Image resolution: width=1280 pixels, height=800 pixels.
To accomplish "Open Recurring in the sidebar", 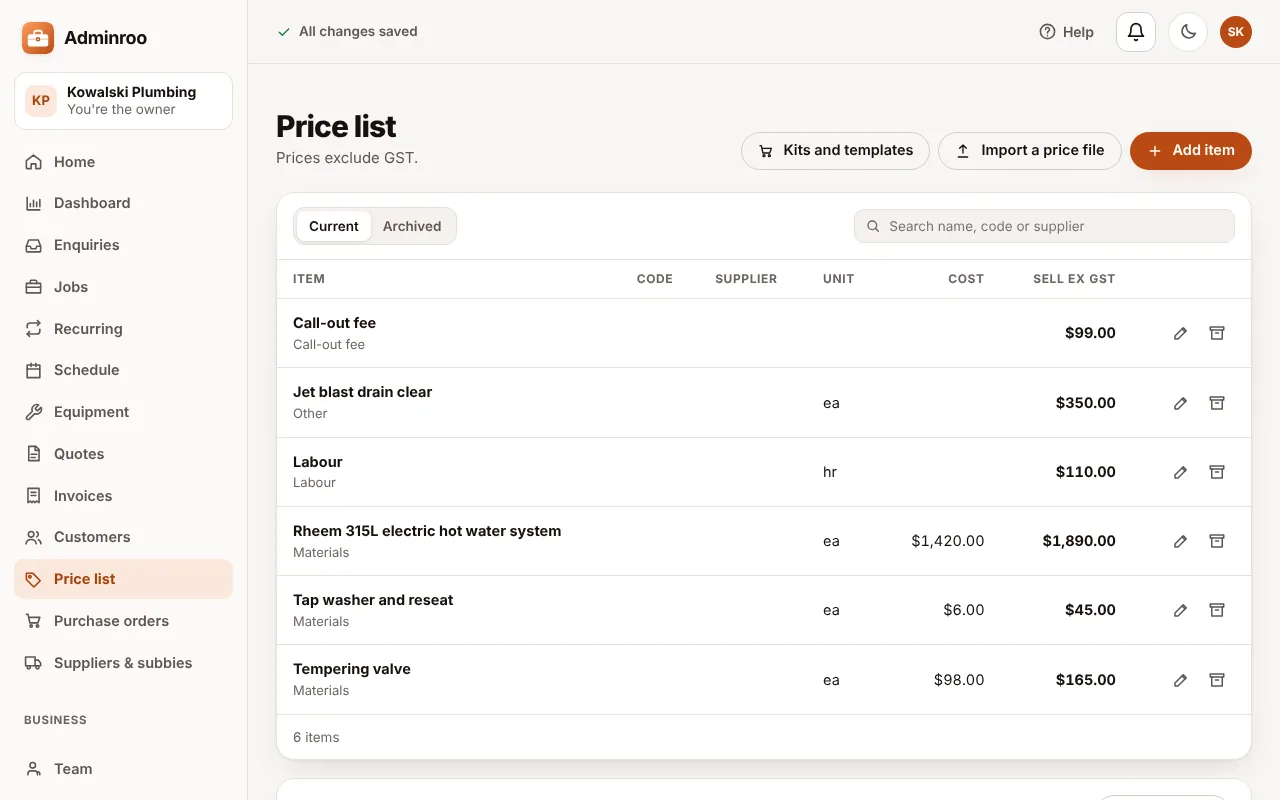I will click(x=123, y=329).
